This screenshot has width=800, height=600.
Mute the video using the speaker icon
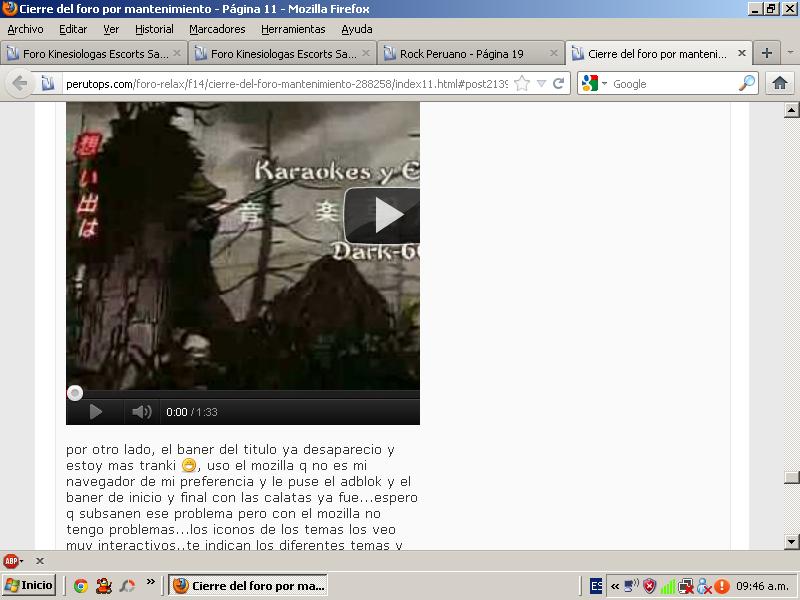tap(141, 412)
